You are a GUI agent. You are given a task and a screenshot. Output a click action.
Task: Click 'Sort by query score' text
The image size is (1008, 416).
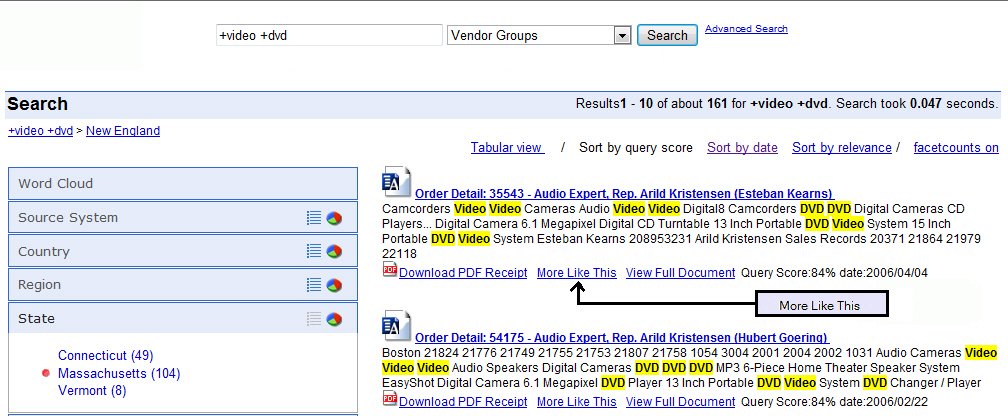(636, 148)
